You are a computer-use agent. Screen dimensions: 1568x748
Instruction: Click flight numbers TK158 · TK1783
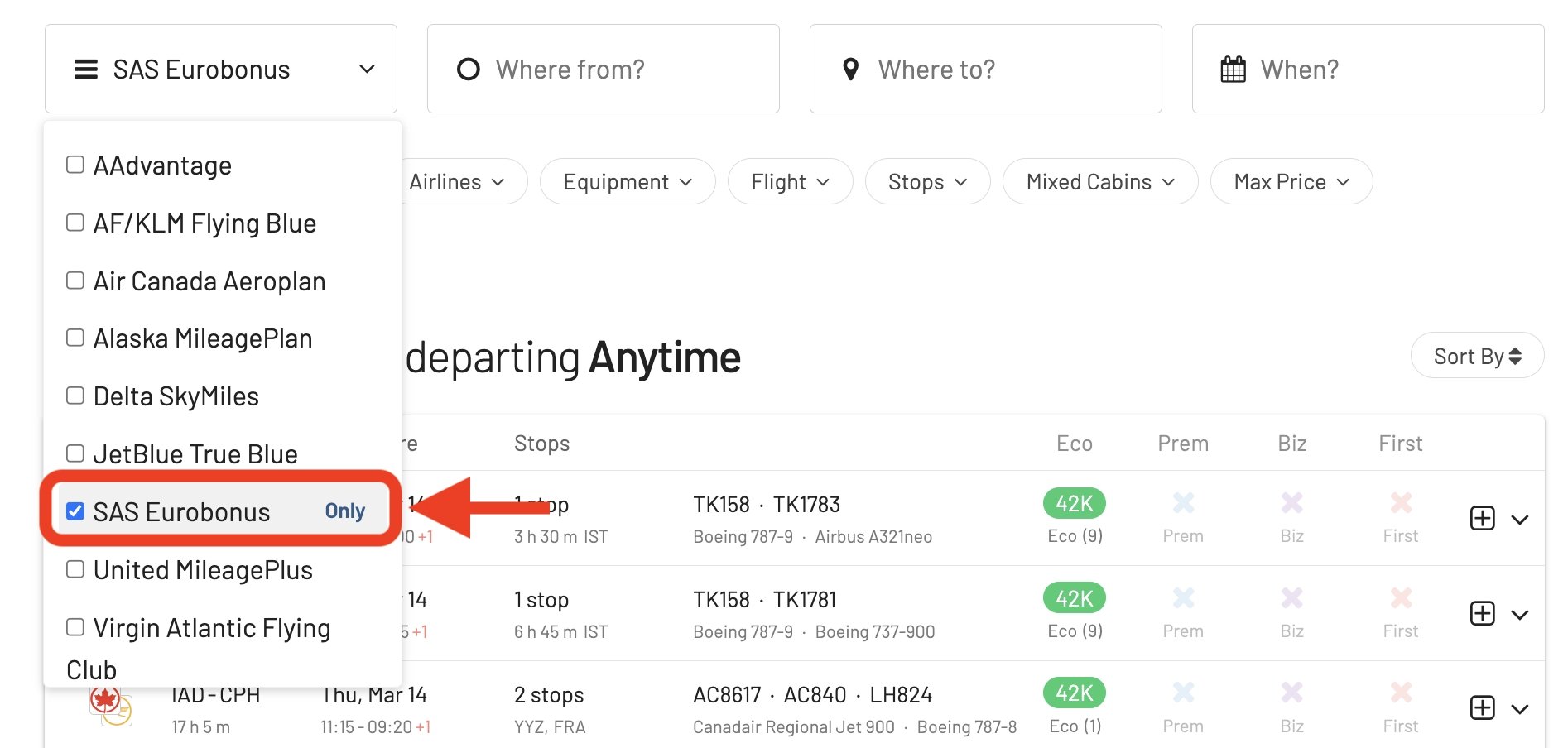(x=767, y=505)
